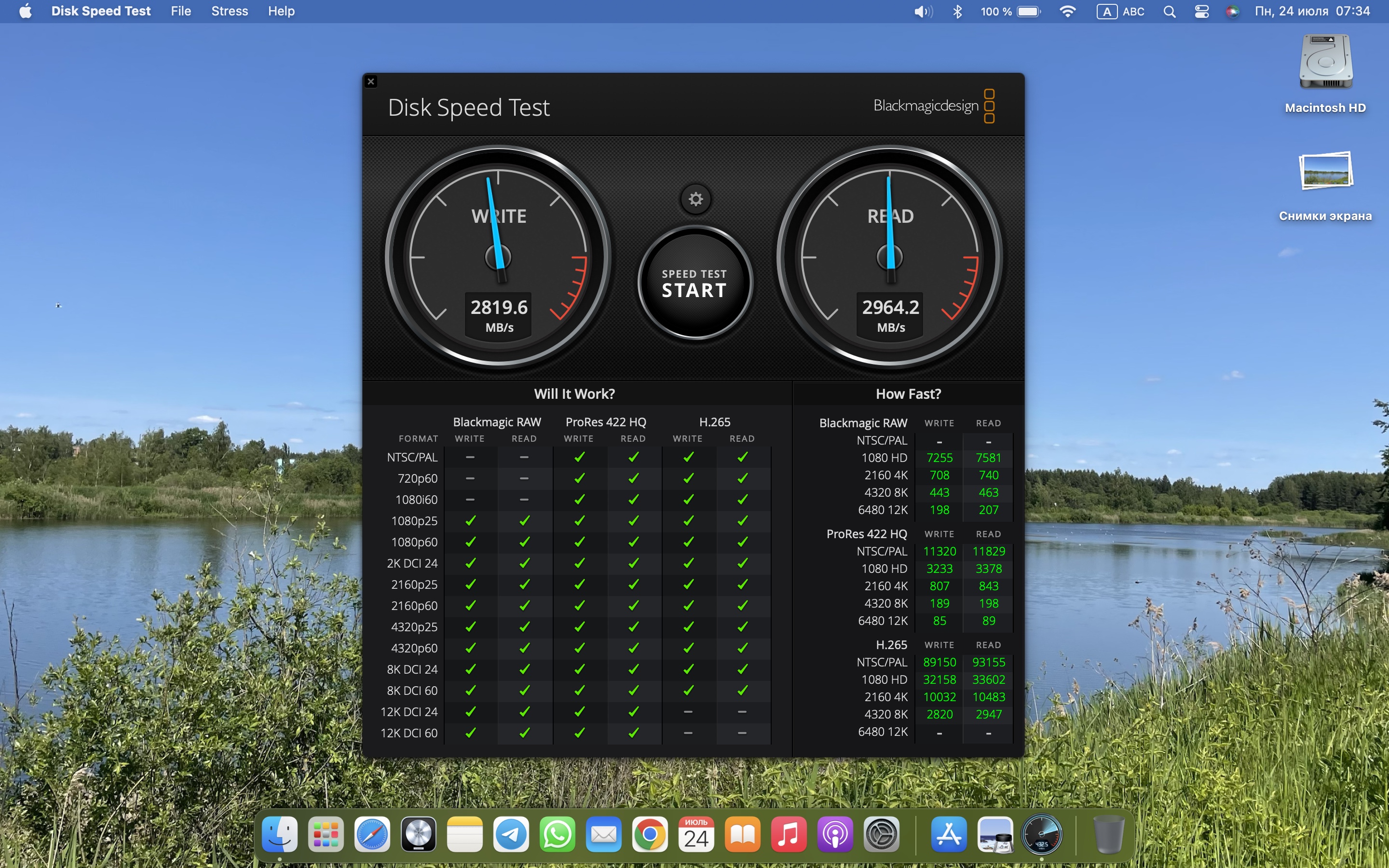
Task: Open Launchpad from the Dock
Action: [326, 834]
